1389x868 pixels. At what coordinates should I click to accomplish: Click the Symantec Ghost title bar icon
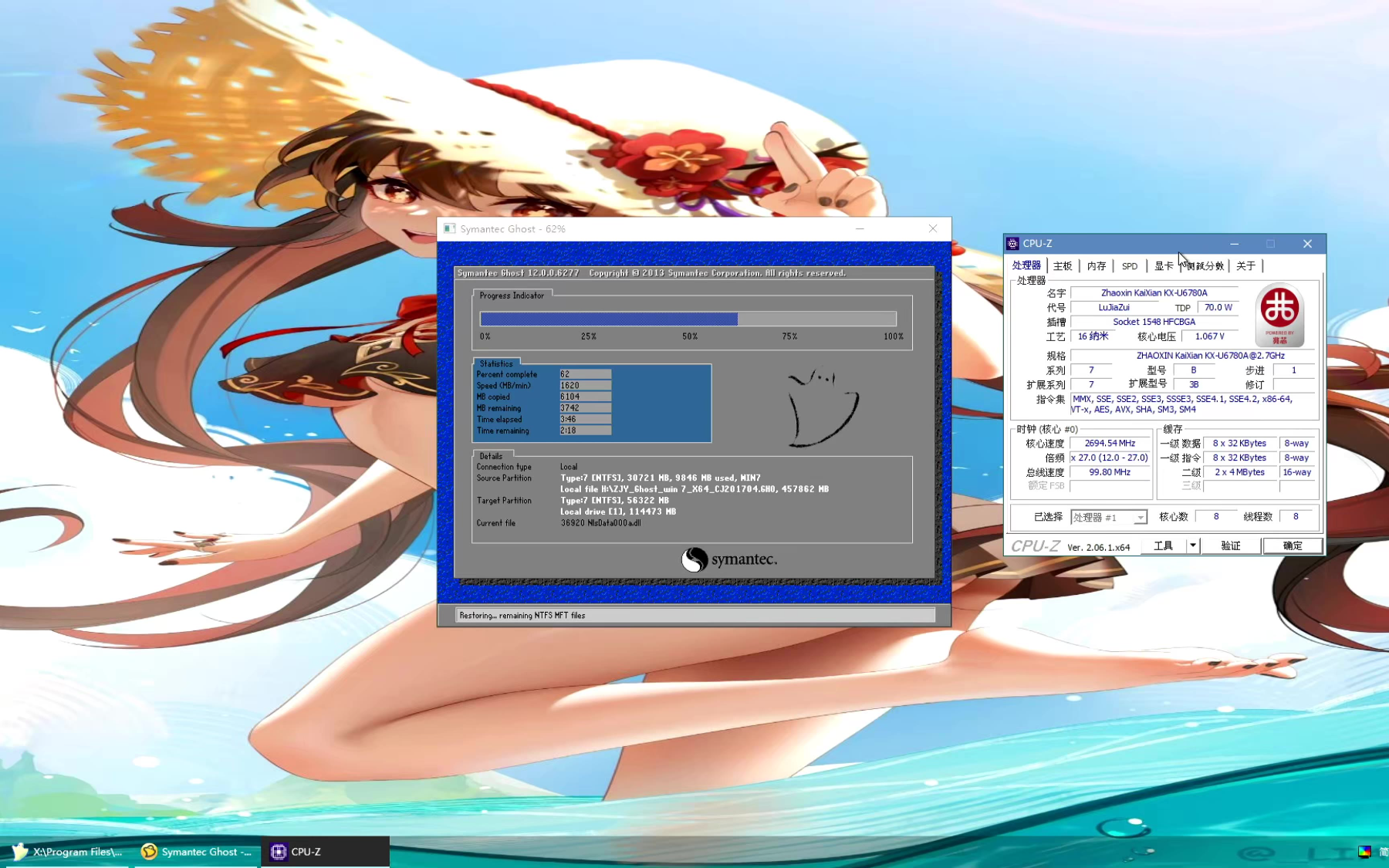[449, 229]
